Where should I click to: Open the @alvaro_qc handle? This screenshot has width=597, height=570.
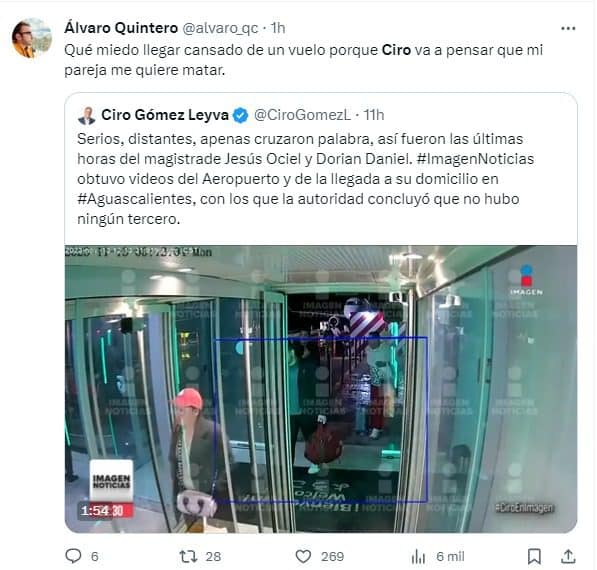tap(220, 28)
